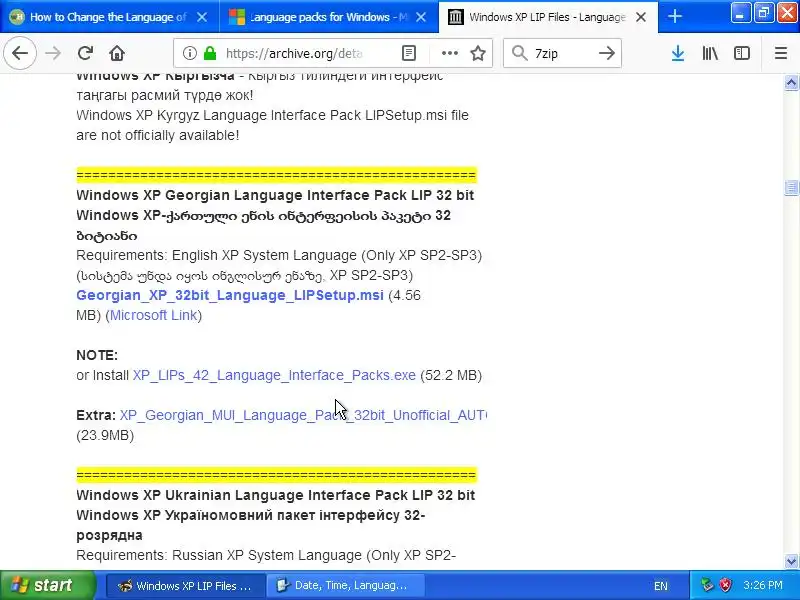Open page actions three-dot menu
The image size is (800, 600).
(449, 53)
